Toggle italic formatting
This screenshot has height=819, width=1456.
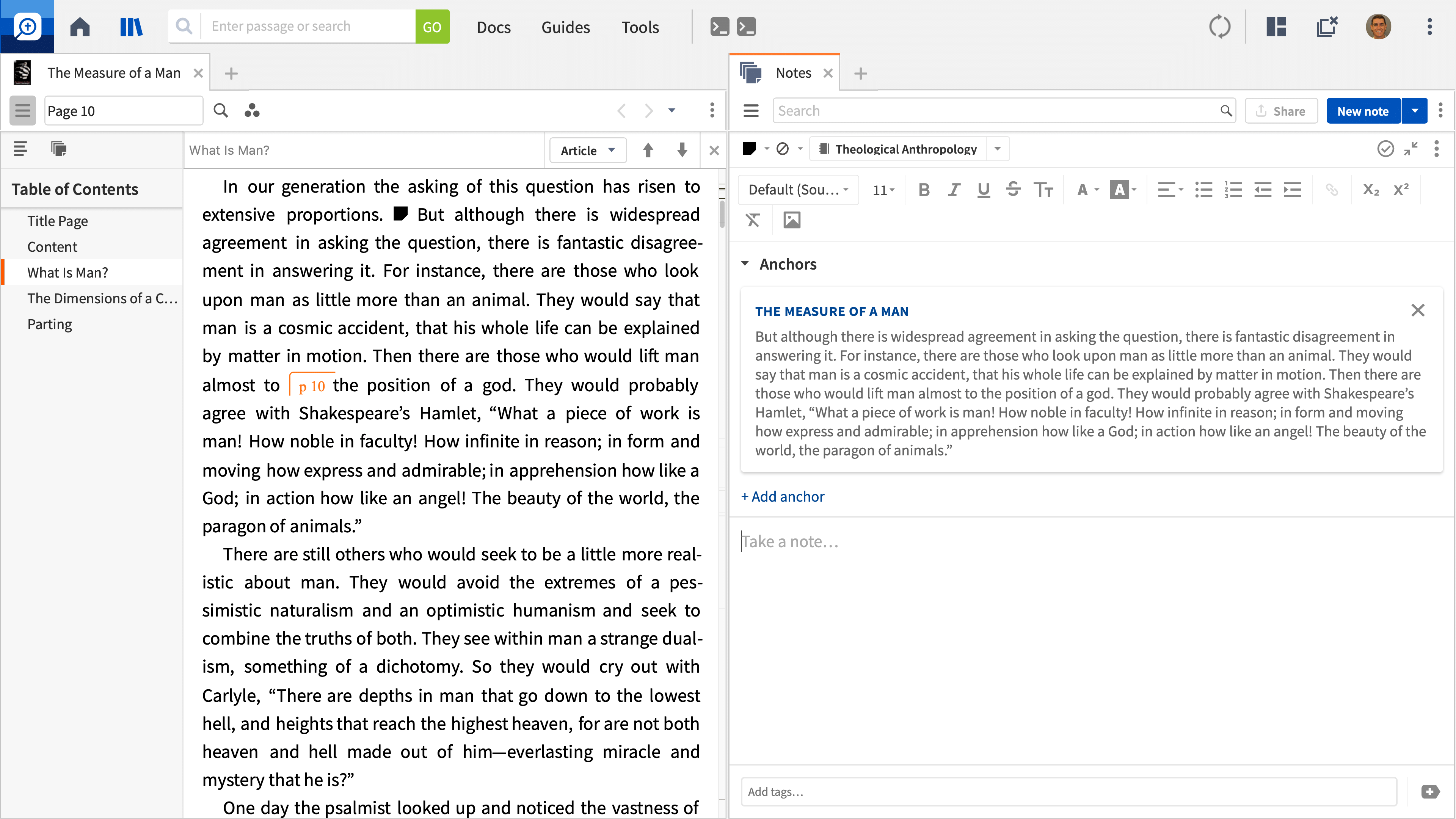[x=954, y=189]
